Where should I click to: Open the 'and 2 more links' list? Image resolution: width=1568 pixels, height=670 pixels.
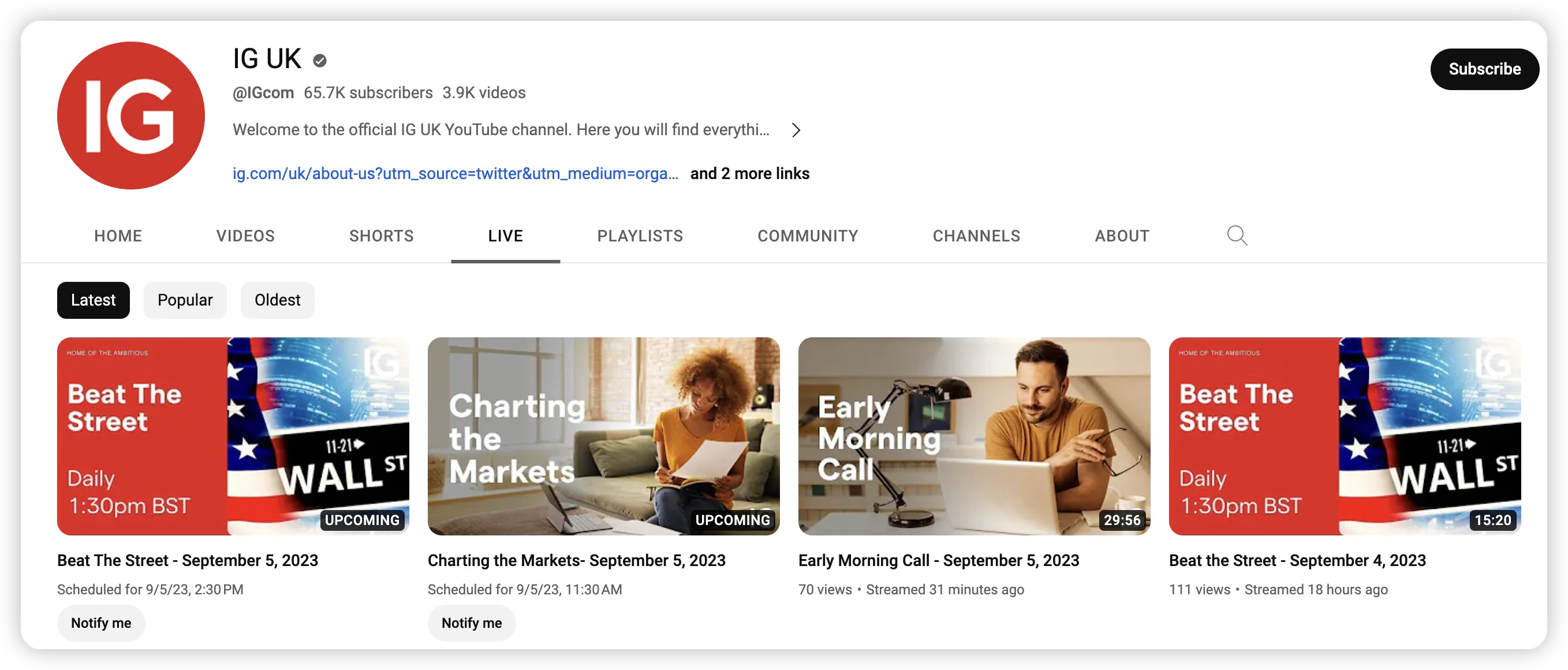coord(749,174)
